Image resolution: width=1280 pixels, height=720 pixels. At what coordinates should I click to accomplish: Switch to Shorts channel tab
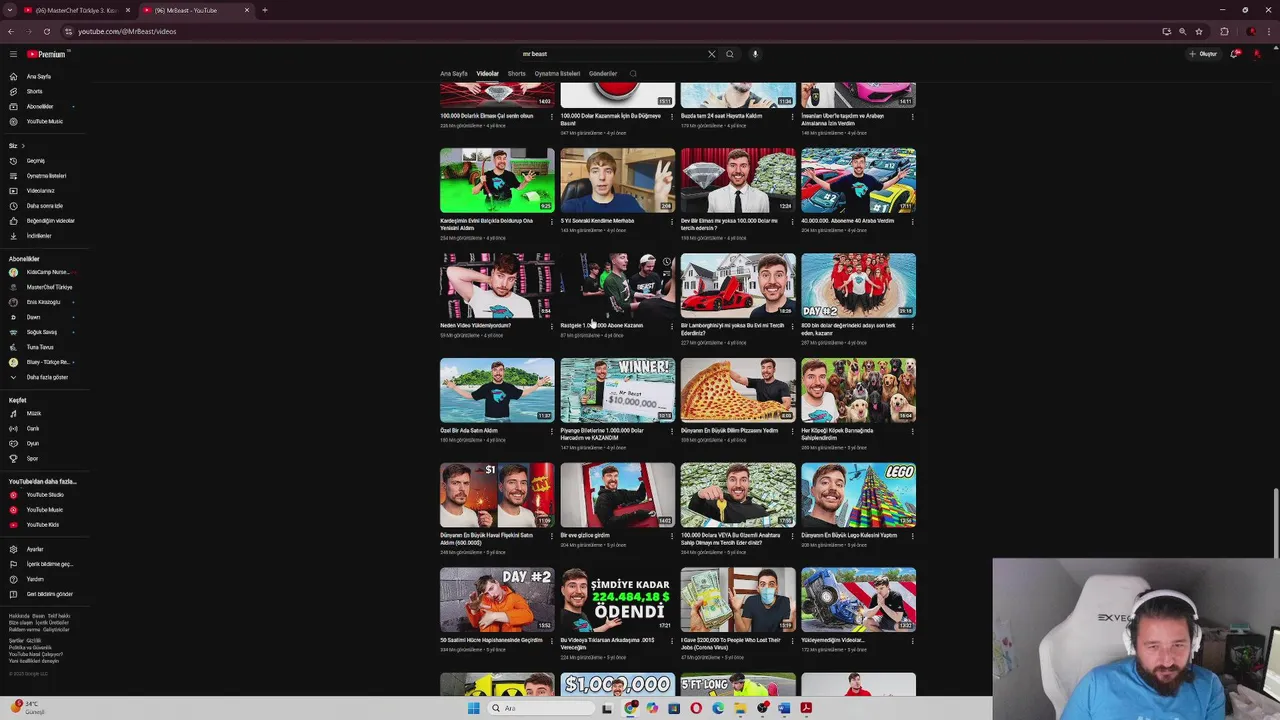click(516, 73)
